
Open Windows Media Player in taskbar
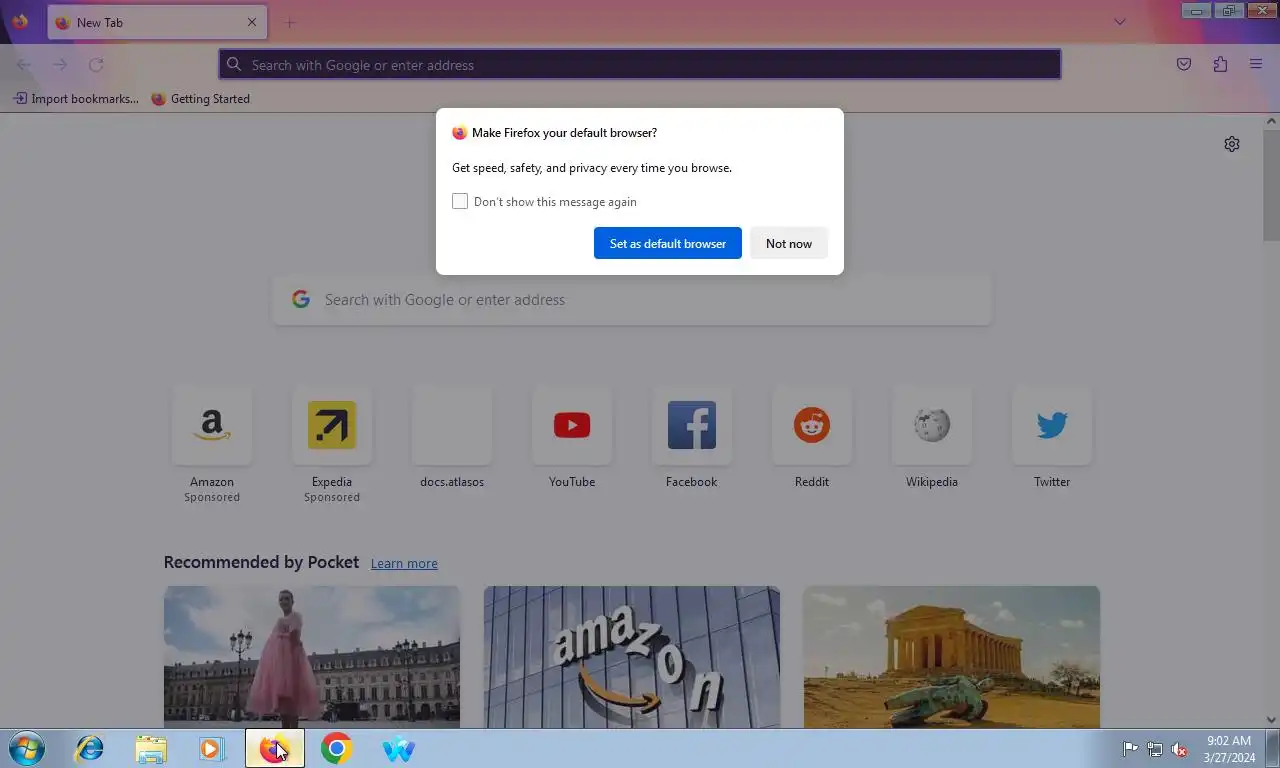tap(212, 749)
